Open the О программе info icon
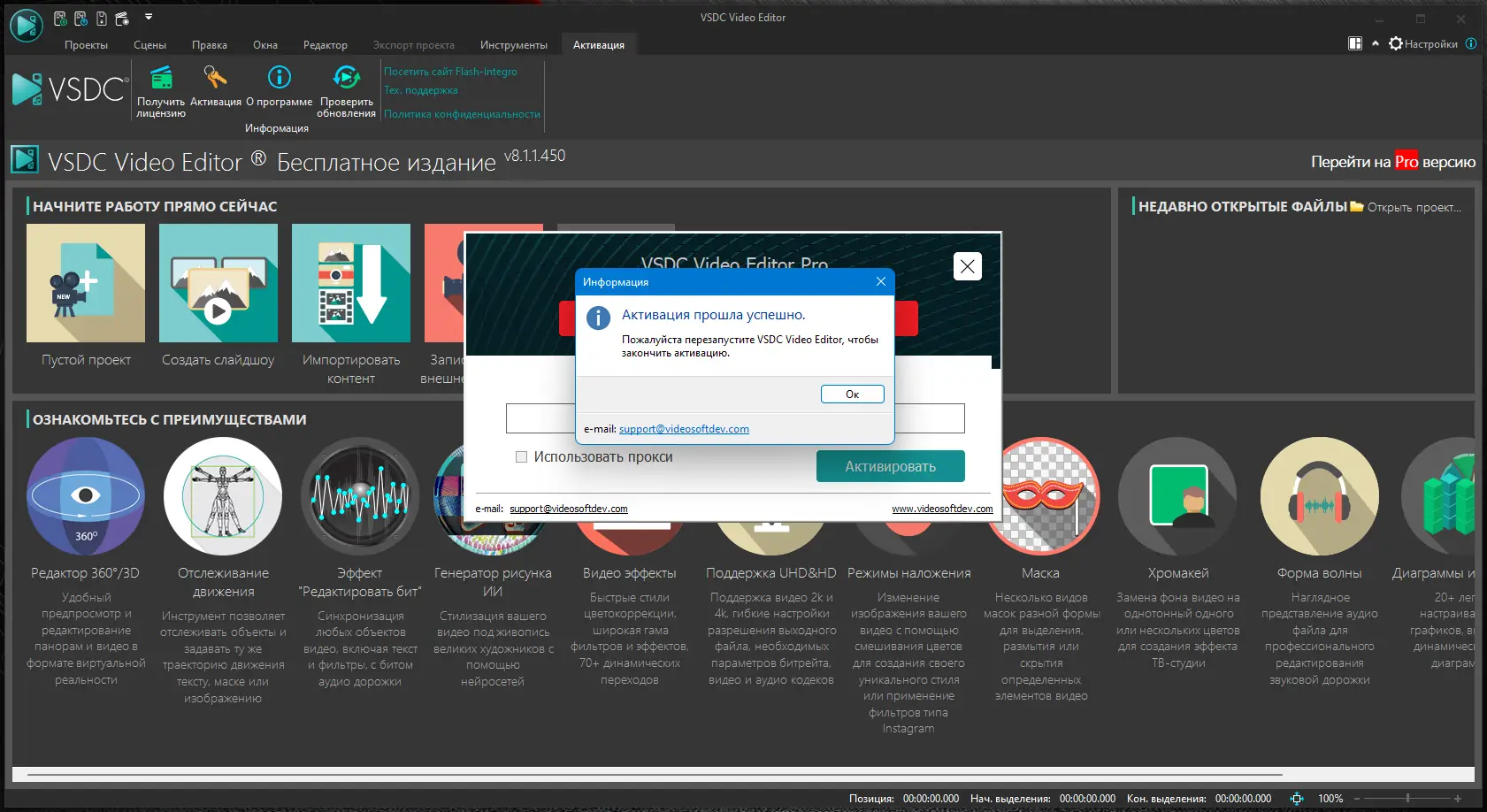The height and width of the screenshot is (812, 1487). tap(280, 78)
